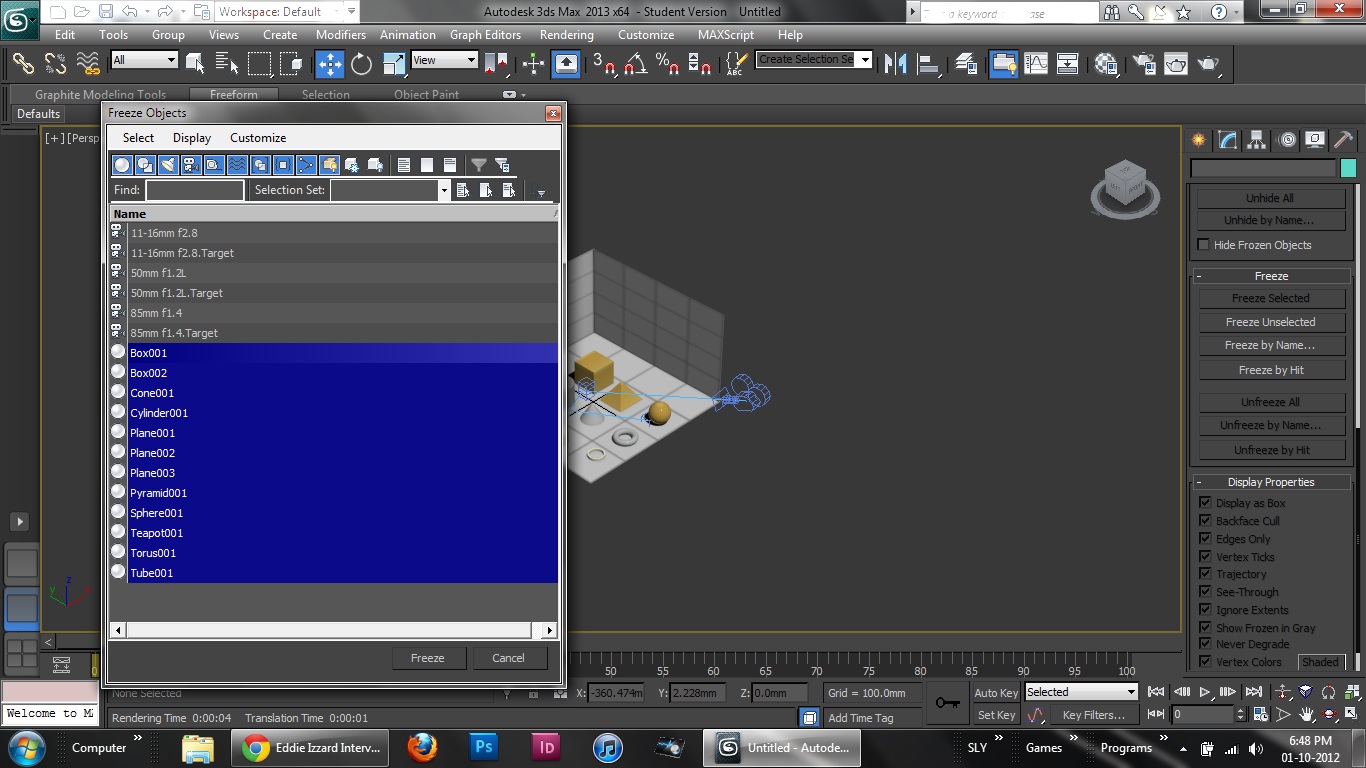Toggle Display Lights filter in Freeze Objects

coord(168,165)
